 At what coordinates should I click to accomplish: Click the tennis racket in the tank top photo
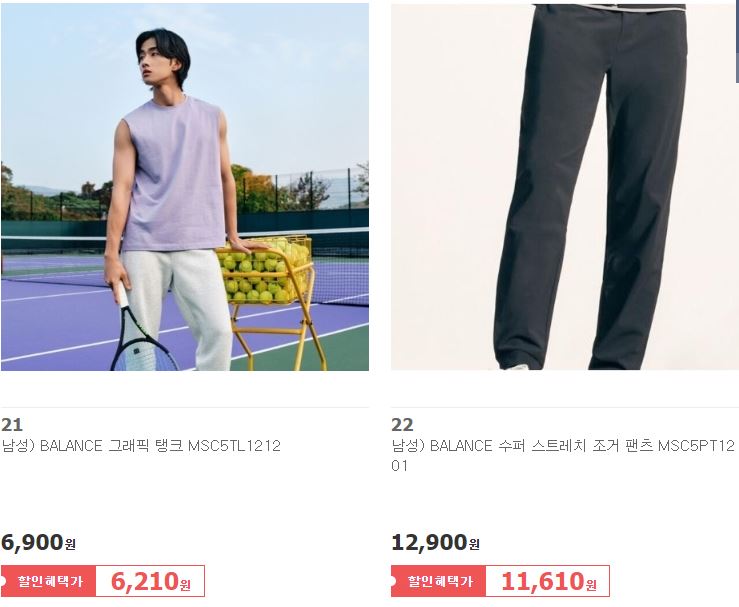click(139, 330)
